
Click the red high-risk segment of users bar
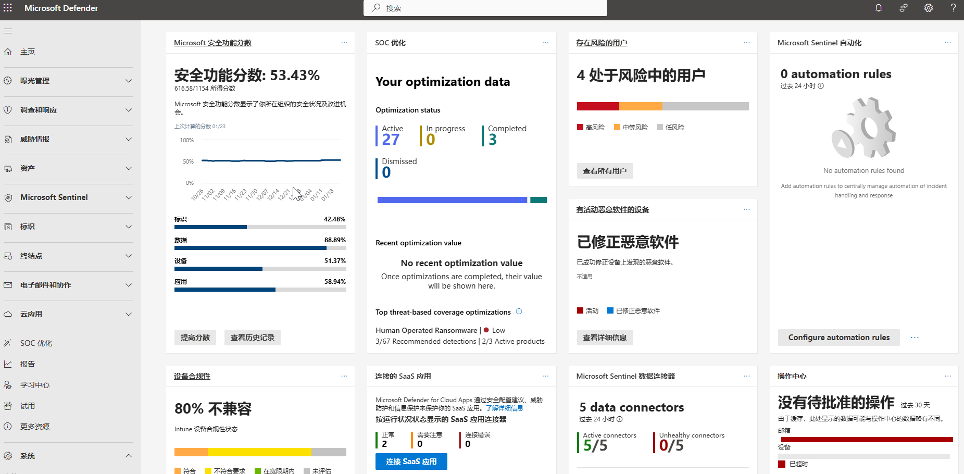598,106
